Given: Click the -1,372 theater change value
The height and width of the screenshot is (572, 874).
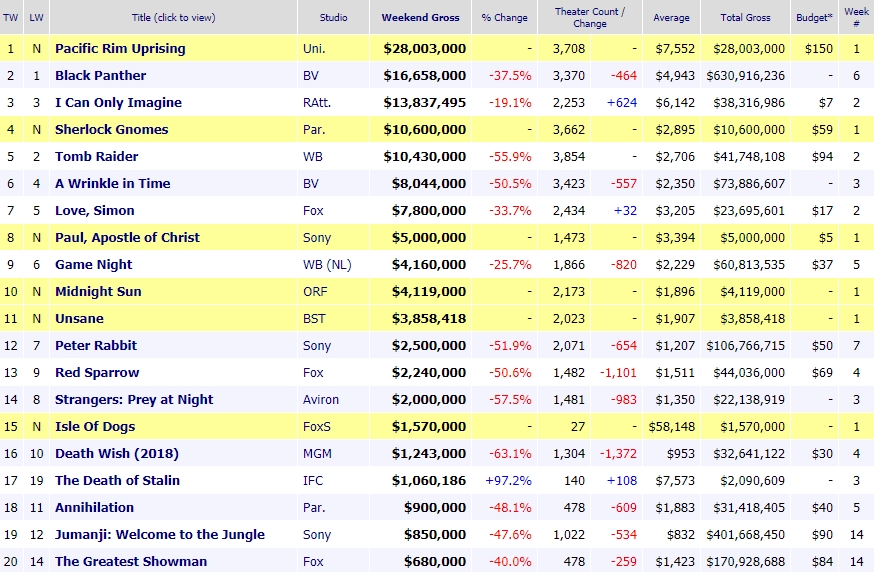Looking at the screenshot, I should point(618,454).
